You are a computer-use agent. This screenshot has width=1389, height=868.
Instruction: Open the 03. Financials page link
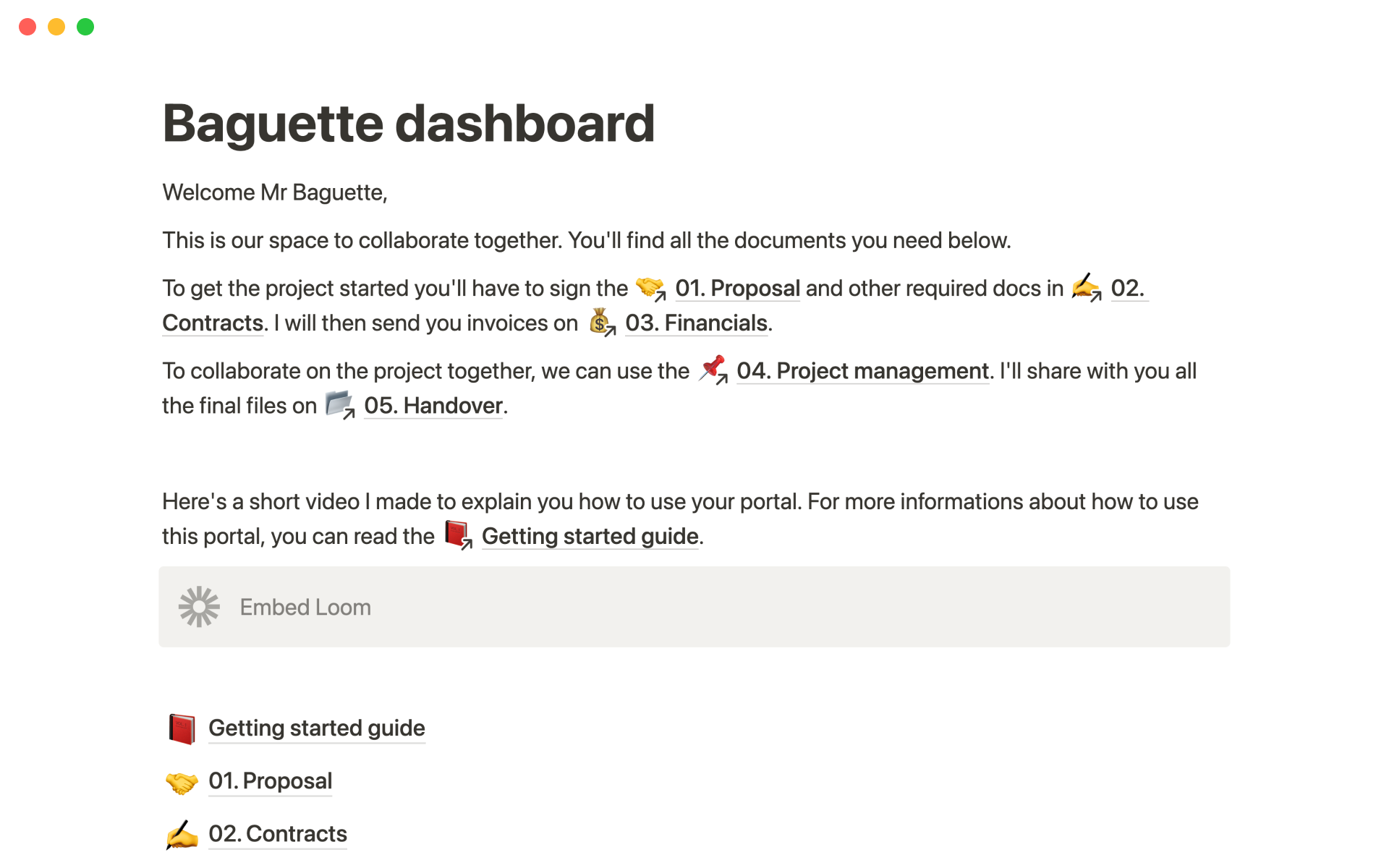(696, 323)
